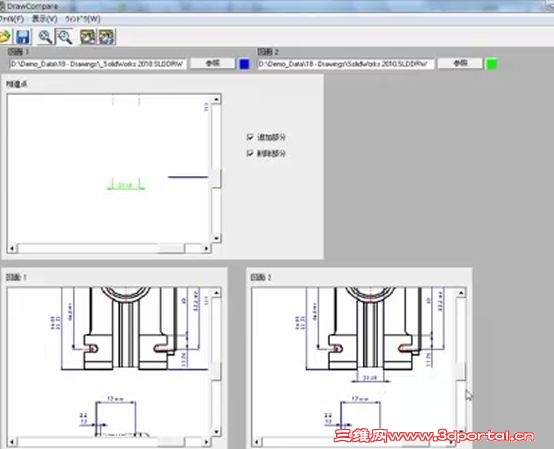The height and width of the screenshot is (449, 554).
Task: Click the lower 図面 1 horizontal scrollbar thumb
Action: (x=171, y=442)
